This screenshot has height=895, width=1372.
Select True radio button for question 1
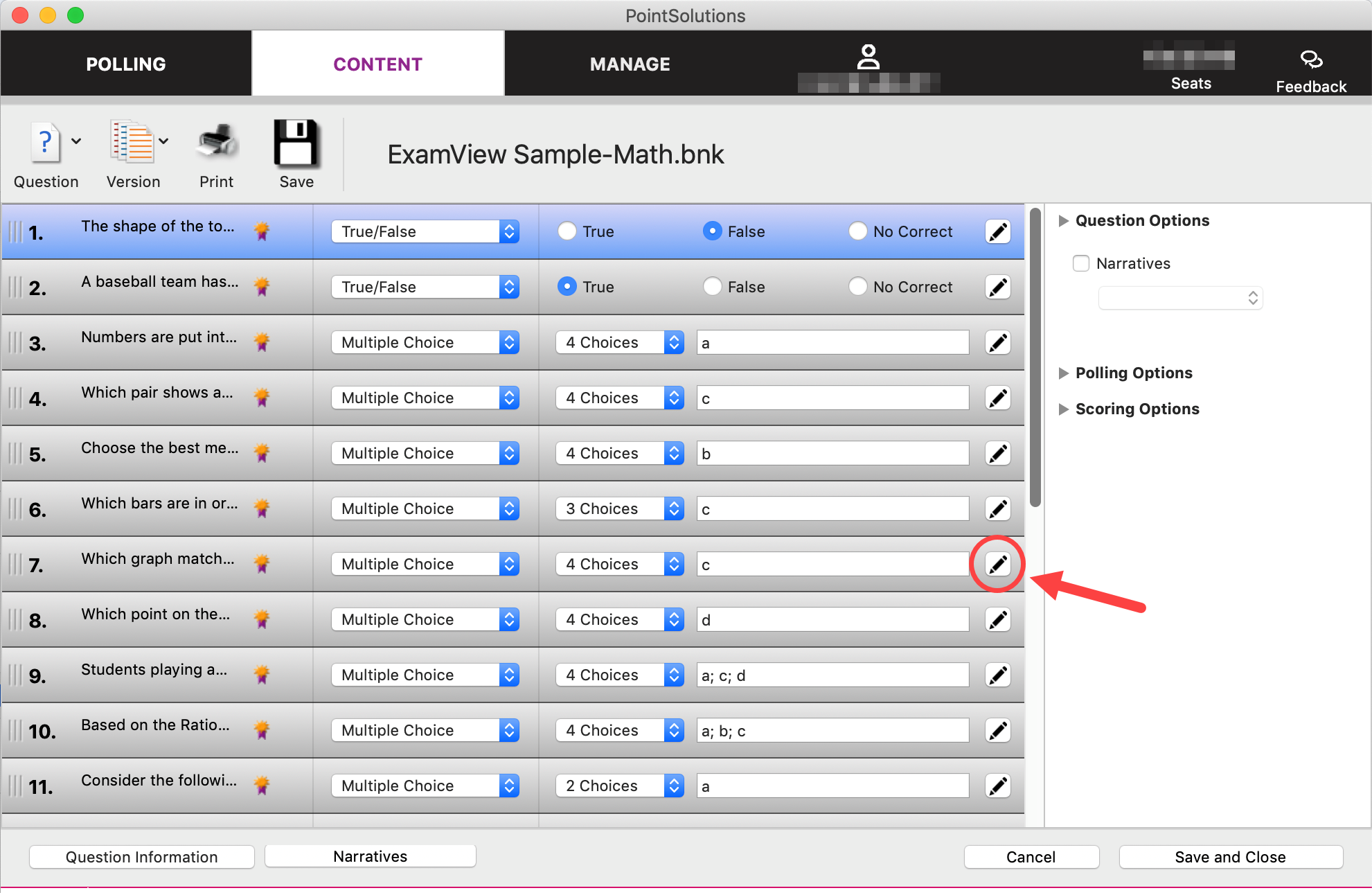click(566, 231)
